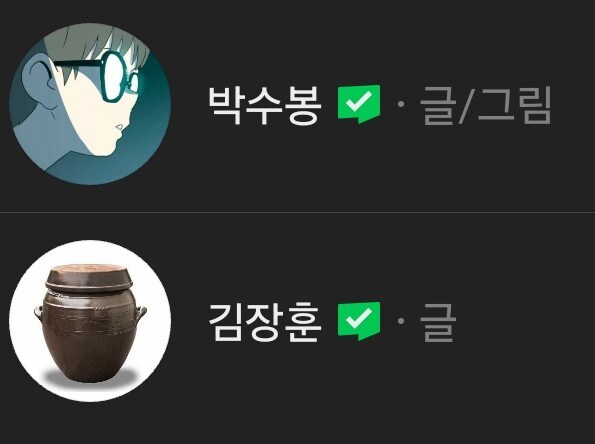This screenshot has height=444, width=595.
Task: Click the dot separator after 김장훈's badge
Action: 401,321
